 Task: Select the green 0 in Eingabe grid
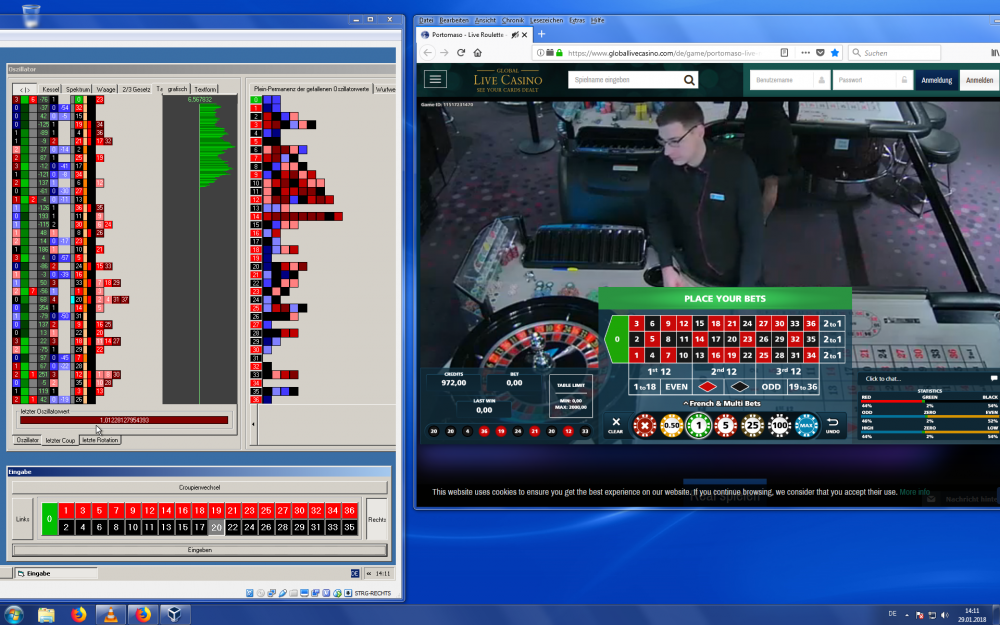[x=50, y=519]
